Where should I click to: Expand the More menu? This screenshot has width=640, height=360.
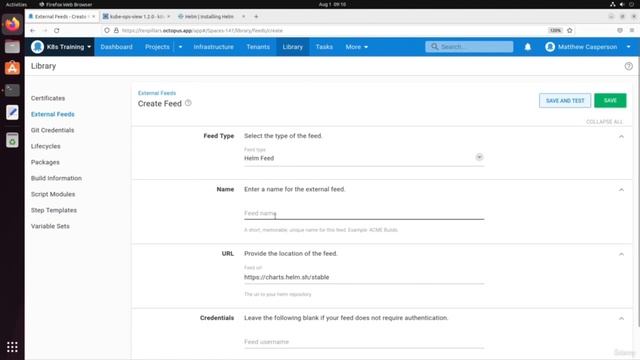[x=357, y=47]
